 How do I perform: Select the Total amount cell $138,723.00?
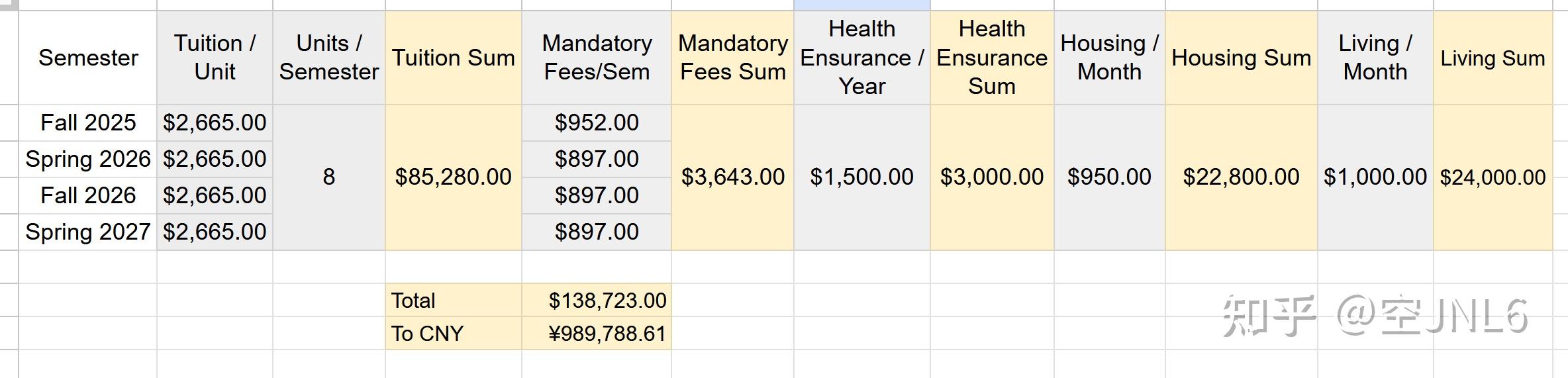click(607, 301)
